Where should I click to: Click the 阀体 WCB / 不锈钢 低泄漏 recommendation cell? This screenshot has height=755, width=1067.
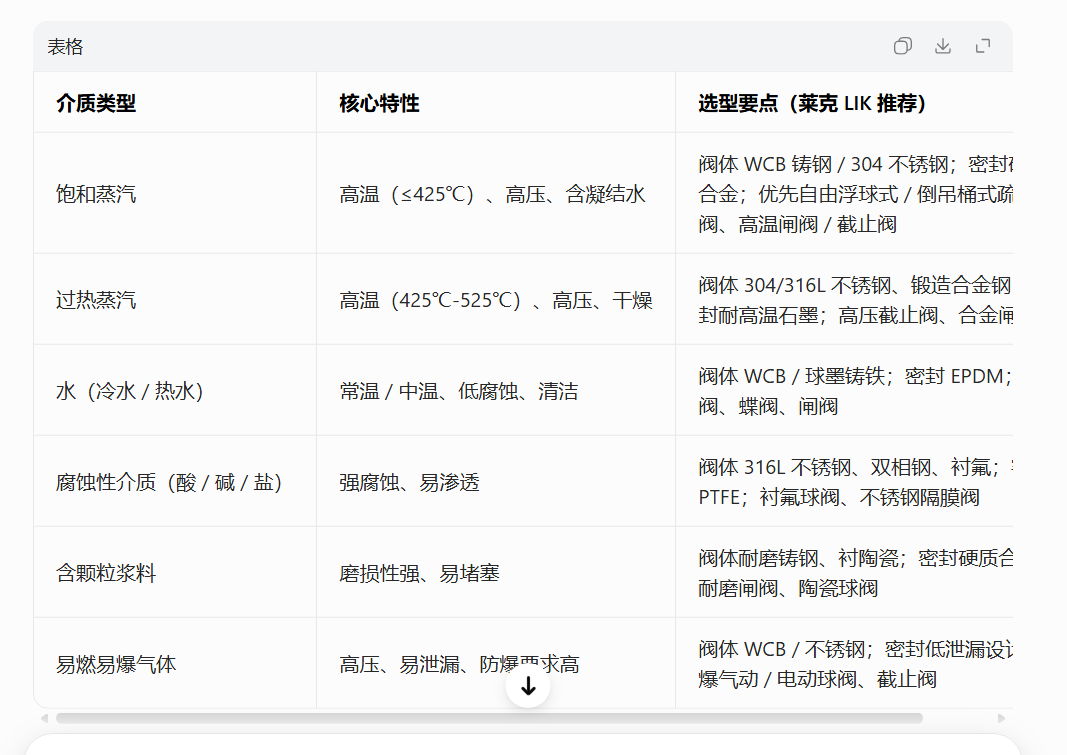[844, 664]
